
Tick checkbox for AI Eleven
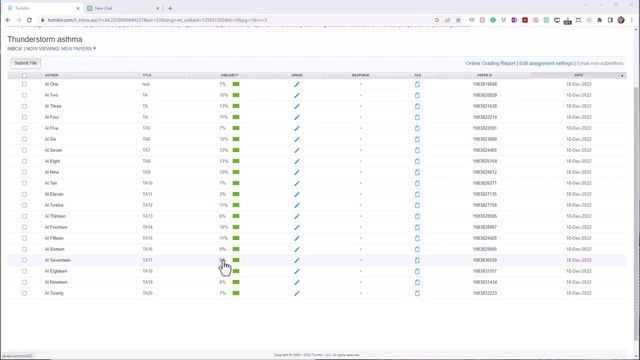tap(24, 194)
